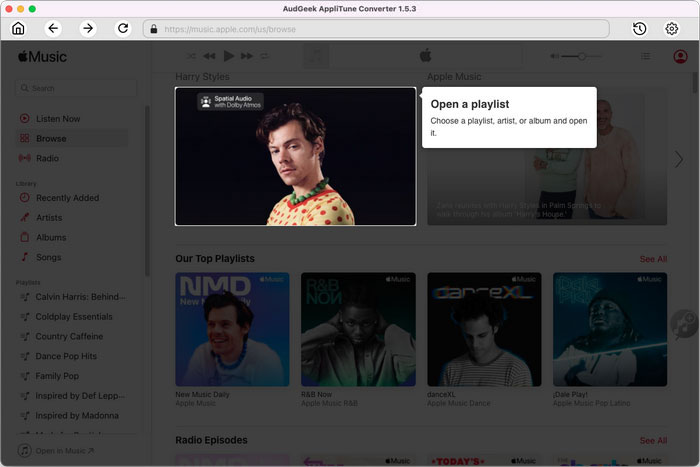Click the floating add-to-convert music button
This screenshot has height=467, width=700.
(x=684, y=323)
